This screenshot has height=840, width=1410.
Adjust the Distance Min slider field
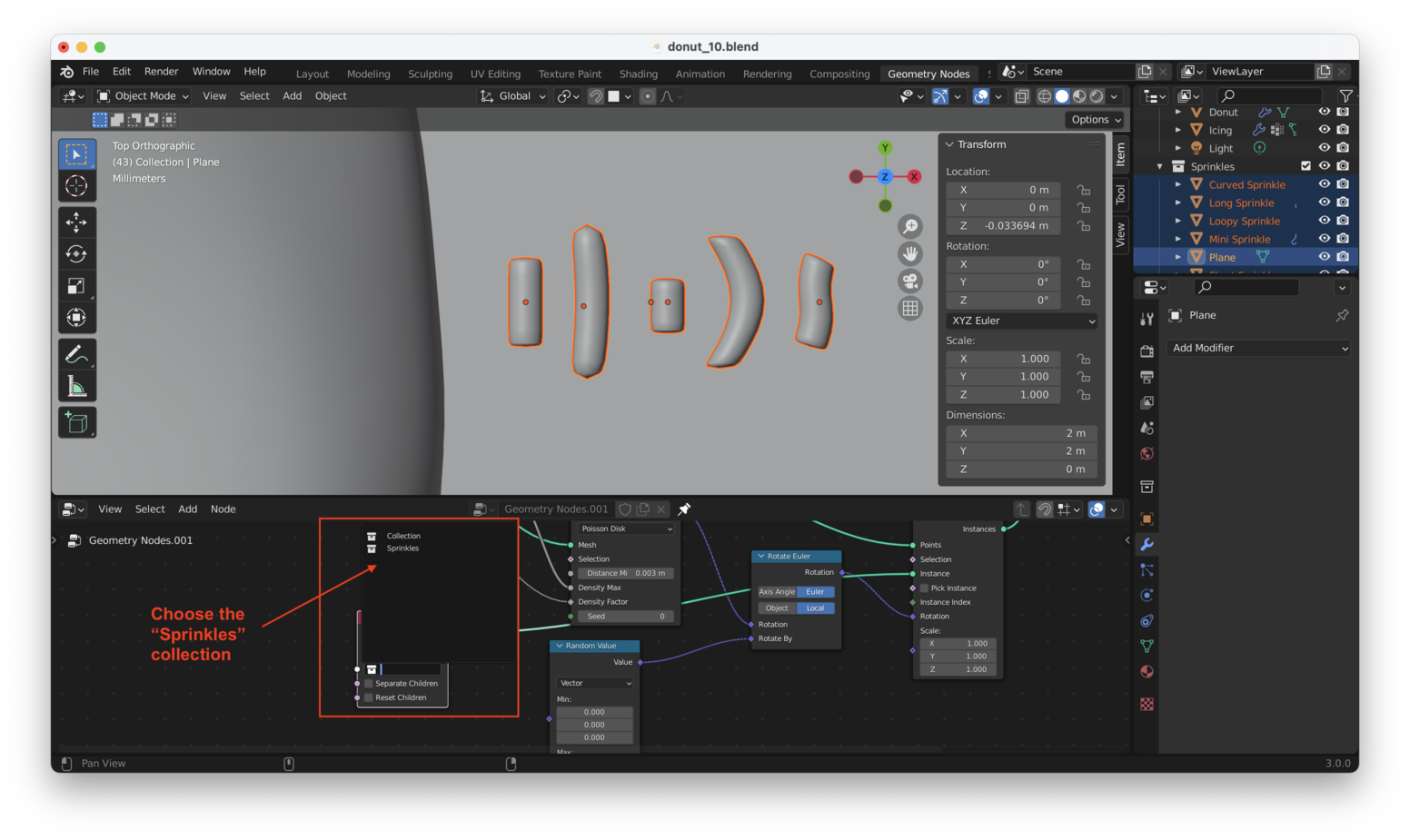(x=625, y=573)
